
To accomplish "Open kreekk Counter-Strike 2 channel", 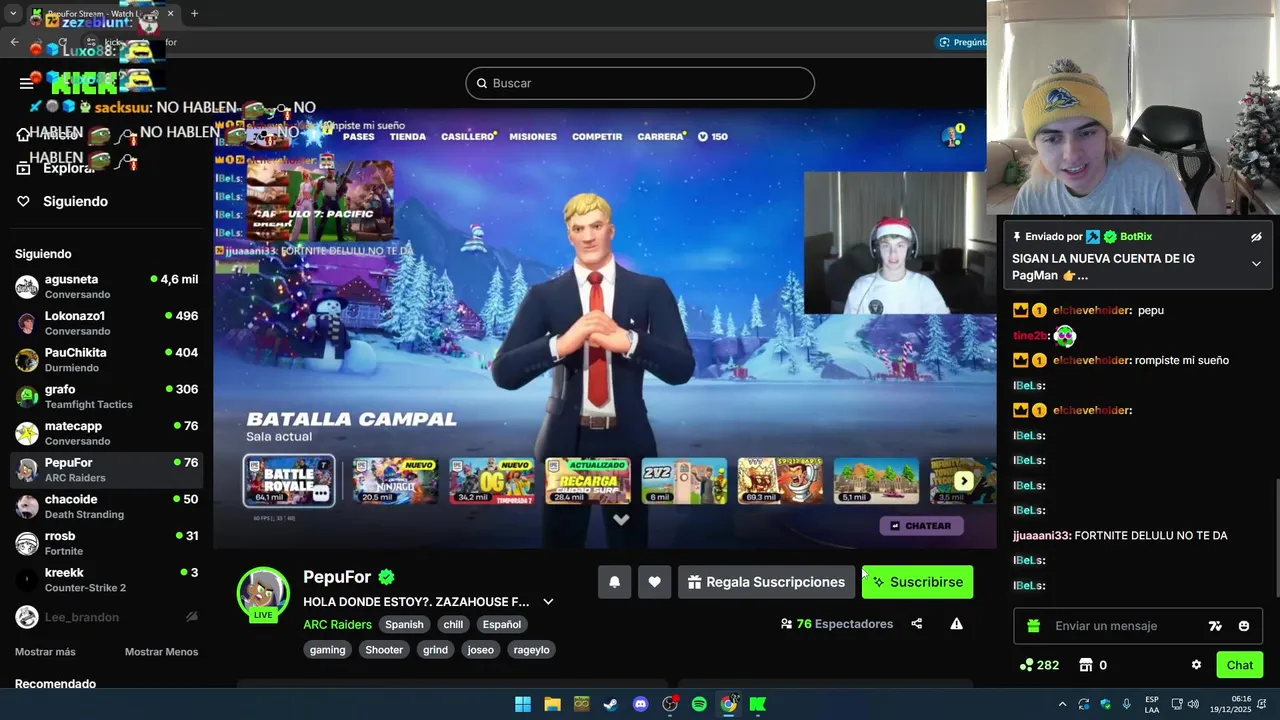I will coord(107,580).
